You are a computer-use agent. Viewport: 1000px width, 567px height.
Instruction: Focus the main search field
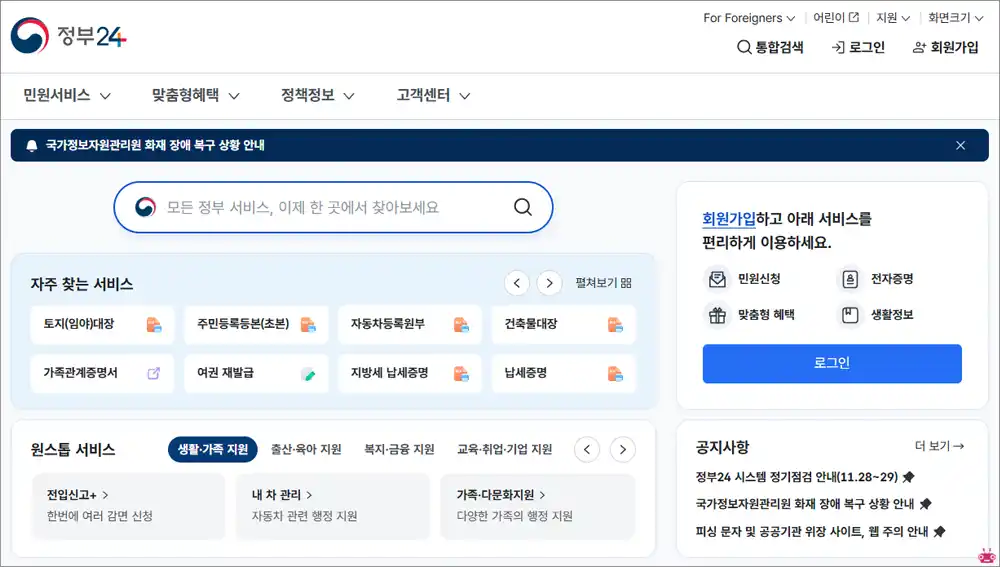tap(334, 207)
